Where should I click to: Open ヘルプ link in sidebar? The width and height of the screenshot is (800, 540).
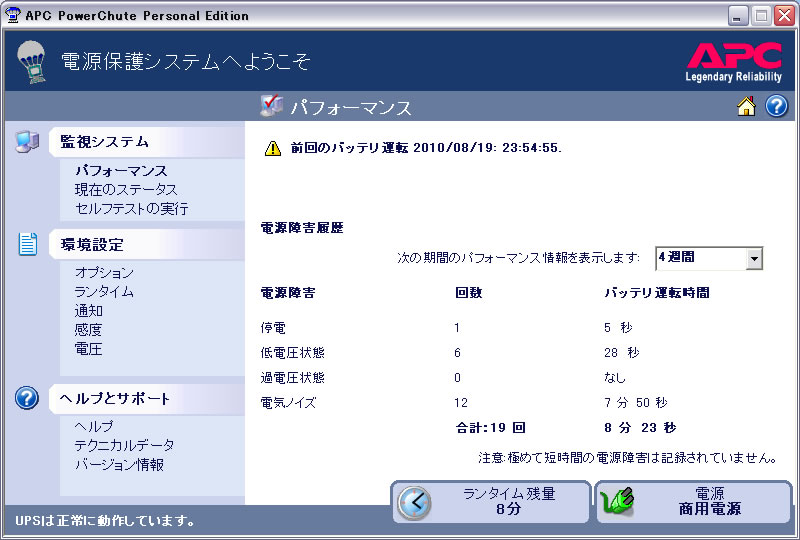point(94,426)
